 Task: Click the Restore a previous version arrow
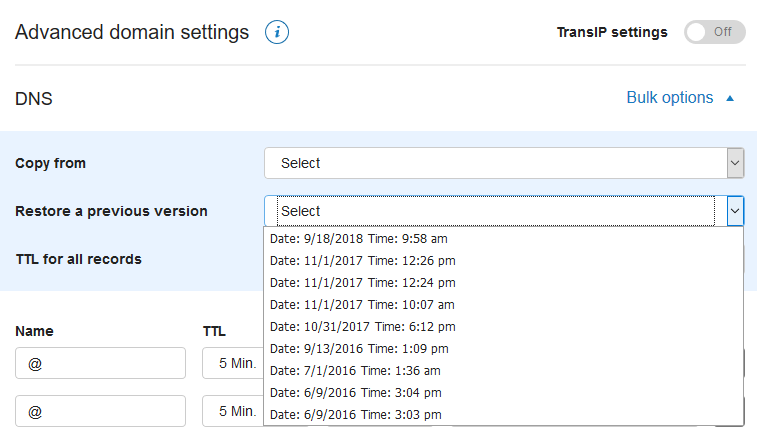point(735,211)
